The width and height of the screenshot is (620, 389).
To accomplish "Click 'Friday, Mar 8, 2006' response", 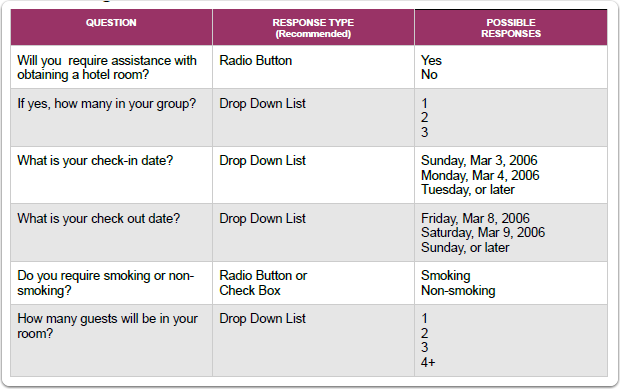I will pos(475,218).
